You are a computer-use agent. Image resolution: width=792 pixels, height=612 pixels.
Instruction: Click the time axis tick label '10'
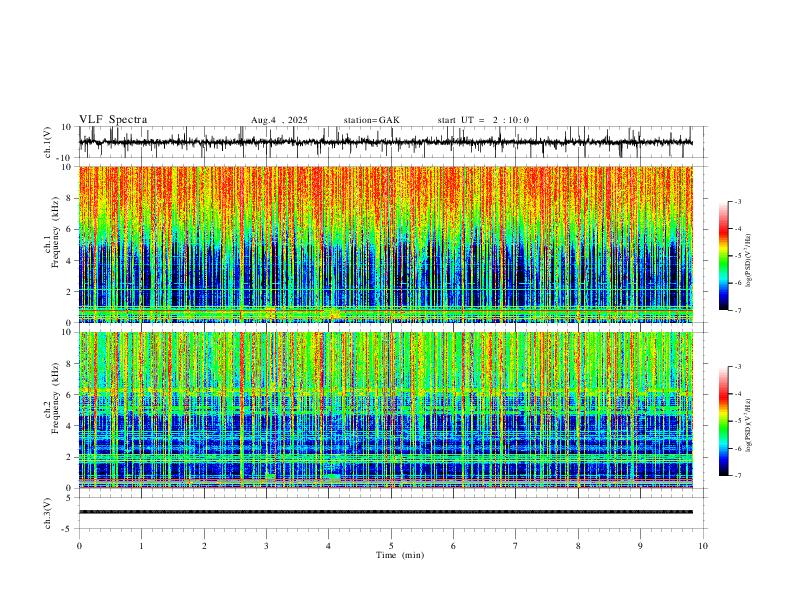click(703, 546)
